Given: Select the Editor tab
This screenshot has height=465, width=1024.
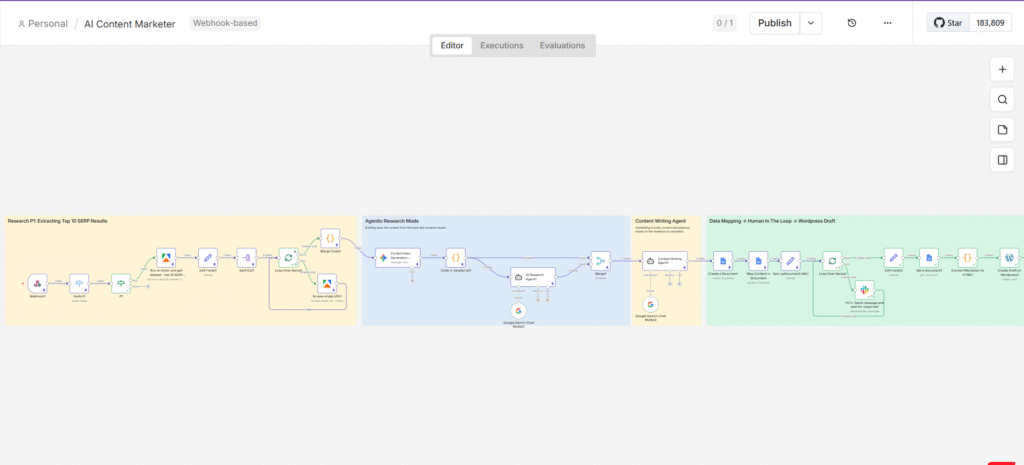Looking at the screenshot, I should point(452,46).
